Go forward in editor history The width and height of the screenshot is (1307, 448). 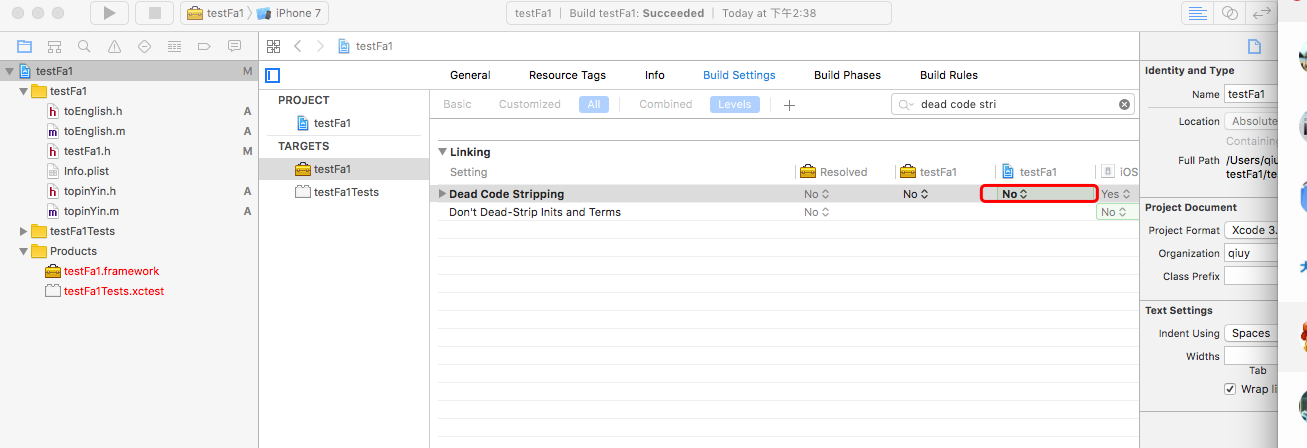[320, 46]
